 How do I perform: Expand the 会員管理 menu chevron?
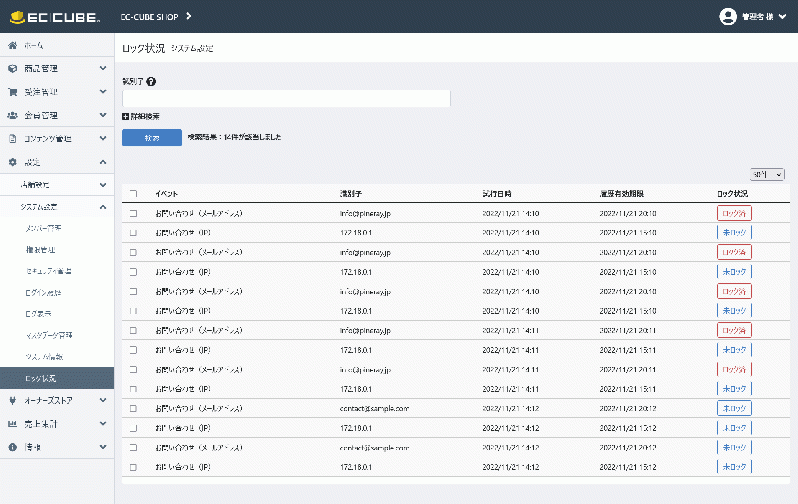click(103, 115)
